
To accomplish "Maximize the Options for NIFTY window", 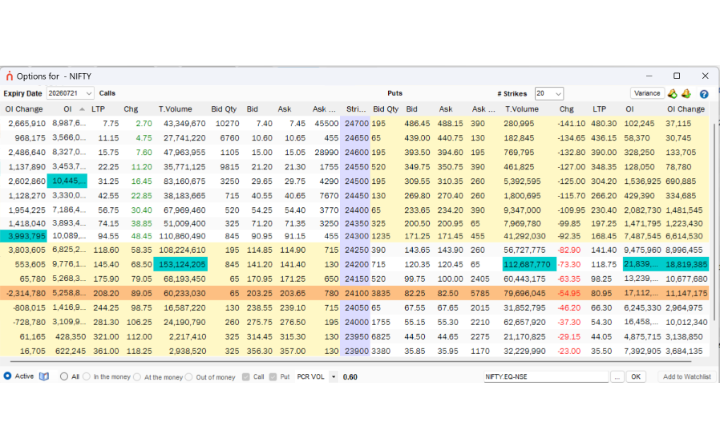I will 676,76.
